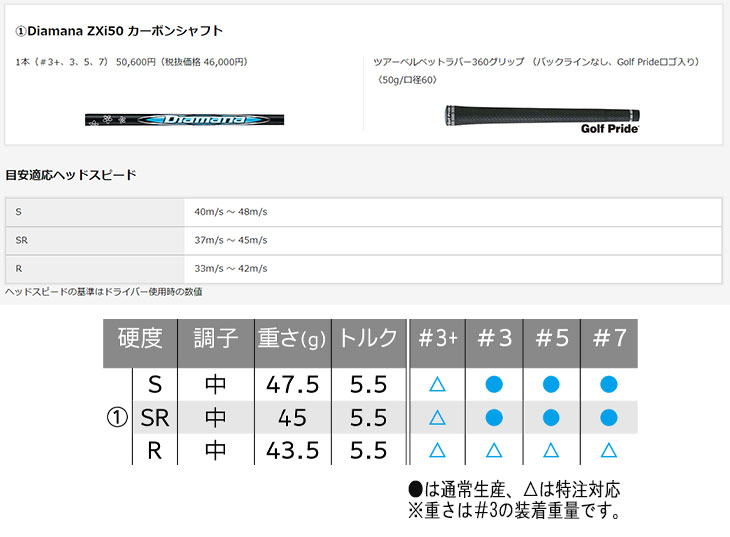Click the 45 weight value in SR row
730x537 pixels.
[x=292, y=418]
